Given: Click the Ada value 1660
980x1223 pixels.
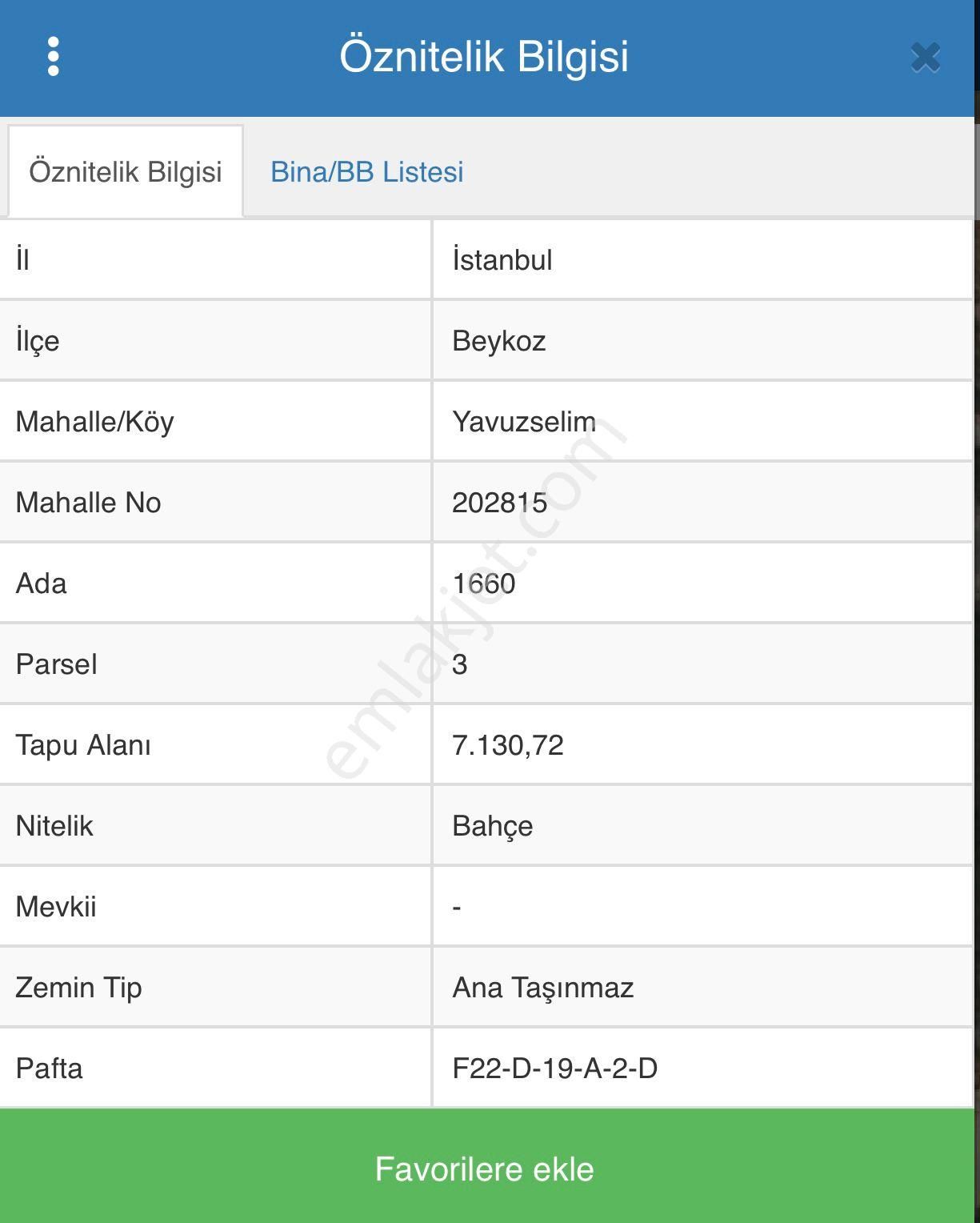Looking at the screenshot, I should click(484, 583).
